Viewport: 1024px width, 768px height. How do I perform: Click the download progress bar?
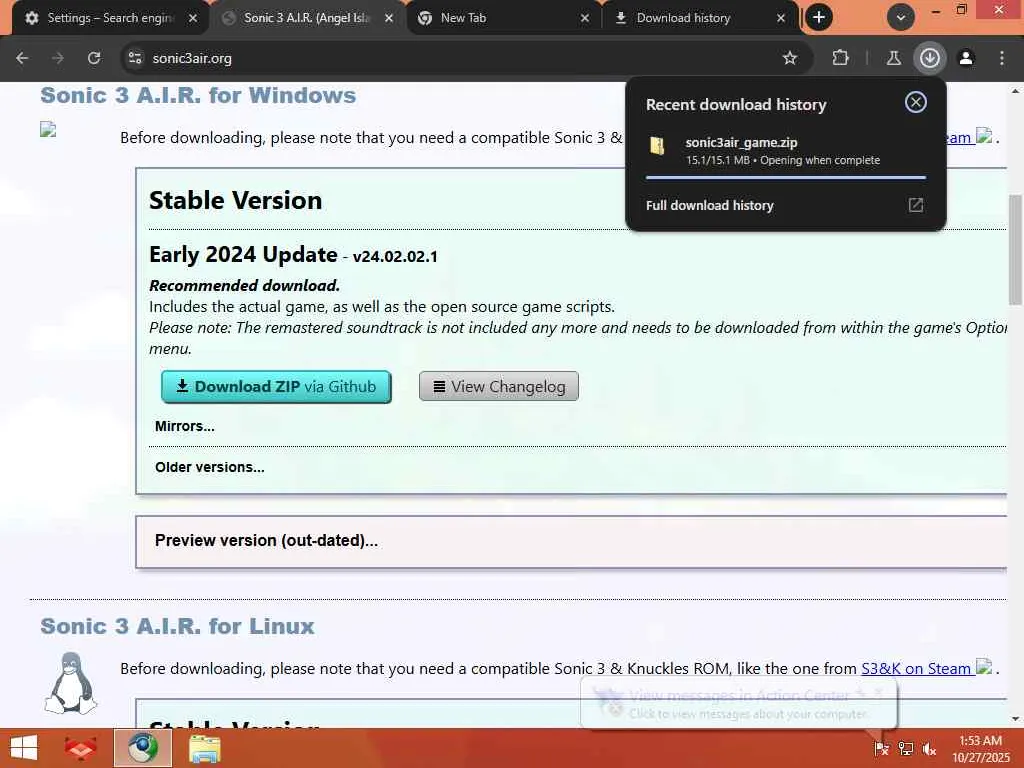[786, 177]
